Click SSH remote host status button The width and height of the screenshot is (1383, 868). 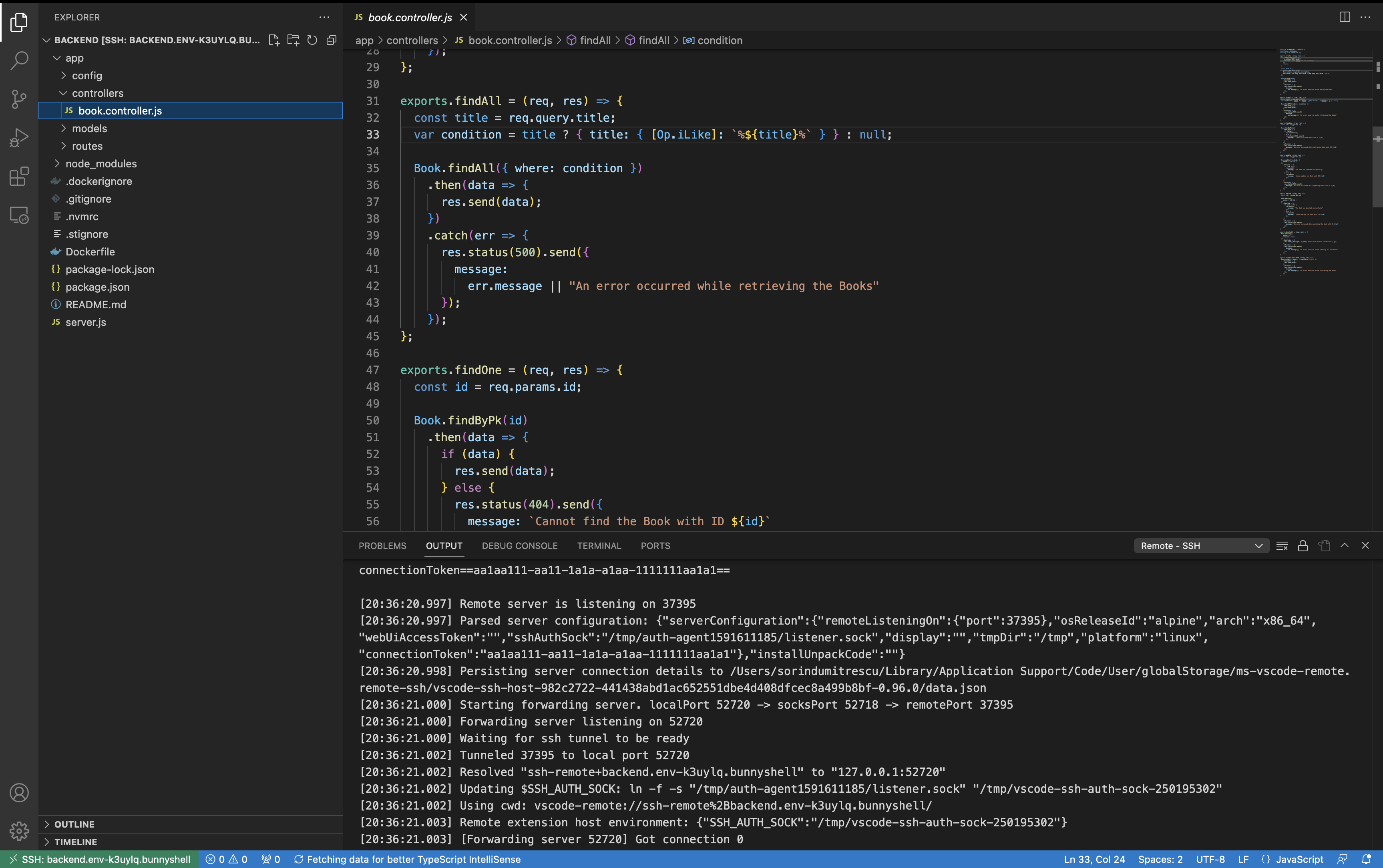point(100,859)
